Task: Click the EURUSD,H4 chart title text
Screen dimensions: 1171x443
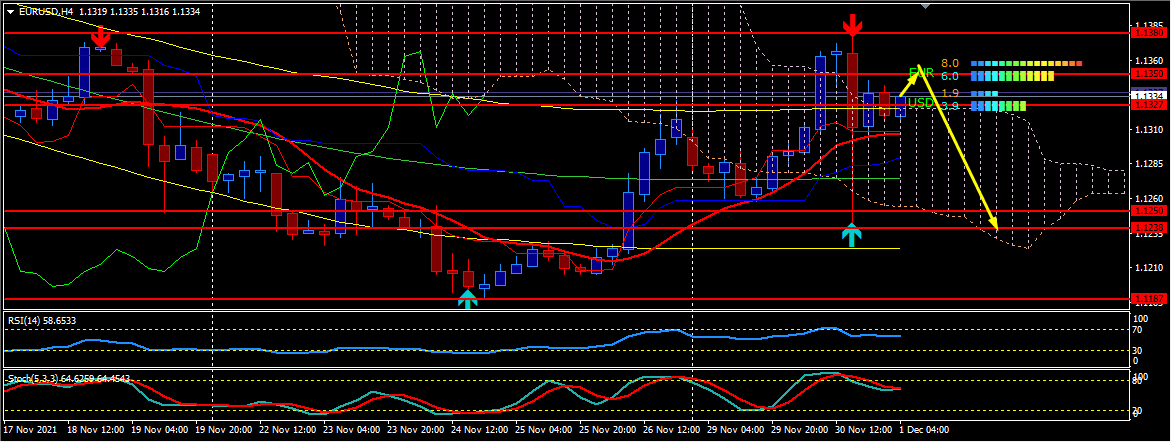Action: [47, 13]
